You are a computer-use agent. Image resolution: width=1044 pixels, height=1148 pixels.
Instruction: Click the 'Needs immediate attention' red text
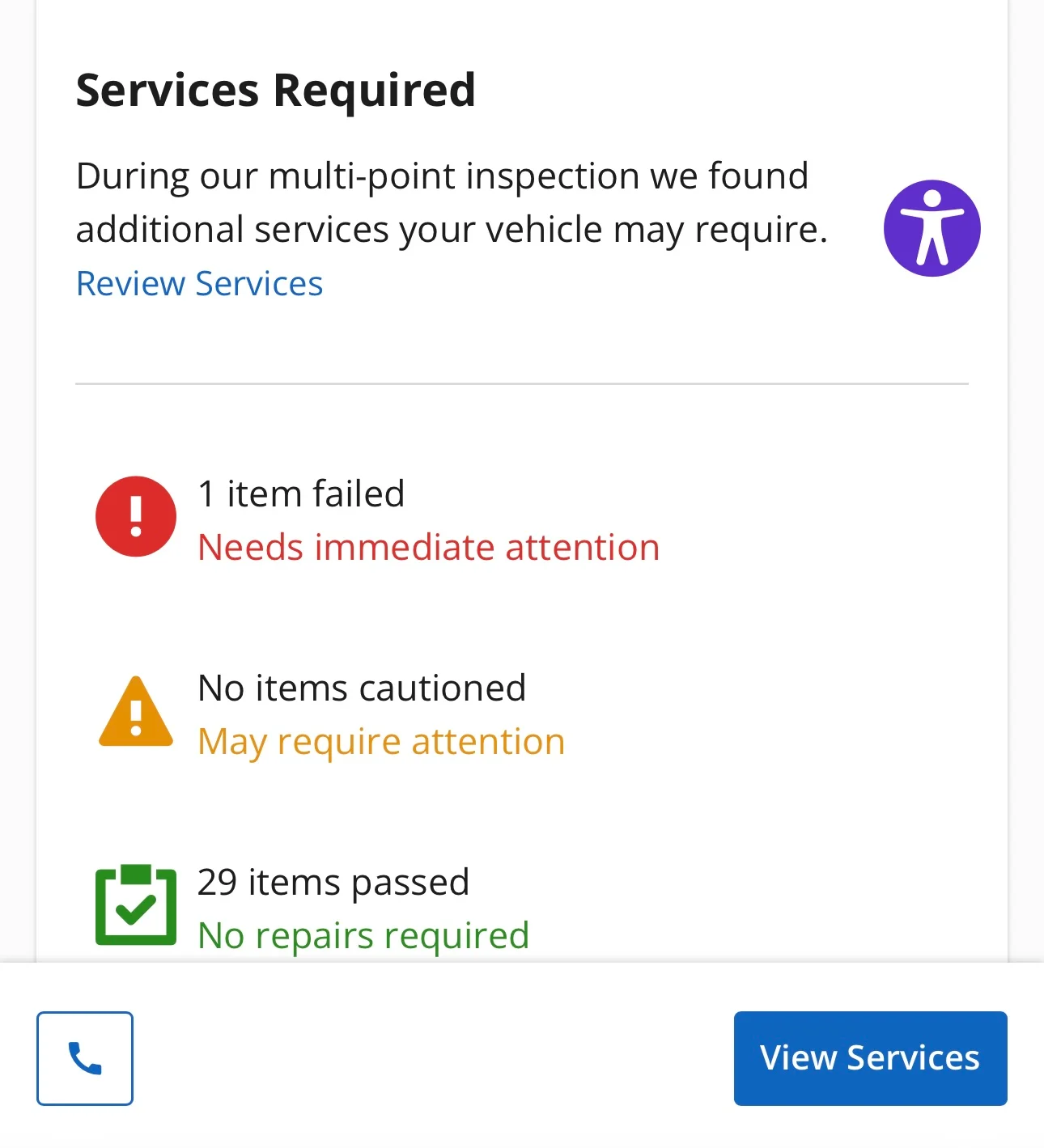click(x=428, y=548)
